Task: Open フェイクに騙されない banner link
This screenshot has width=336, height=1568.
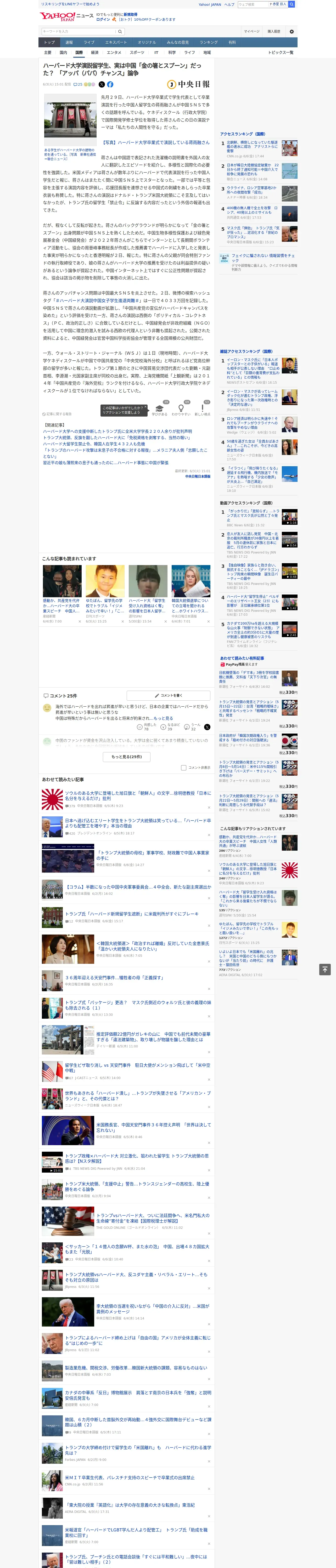Action: pyautogui.click(x=259, y=262)
